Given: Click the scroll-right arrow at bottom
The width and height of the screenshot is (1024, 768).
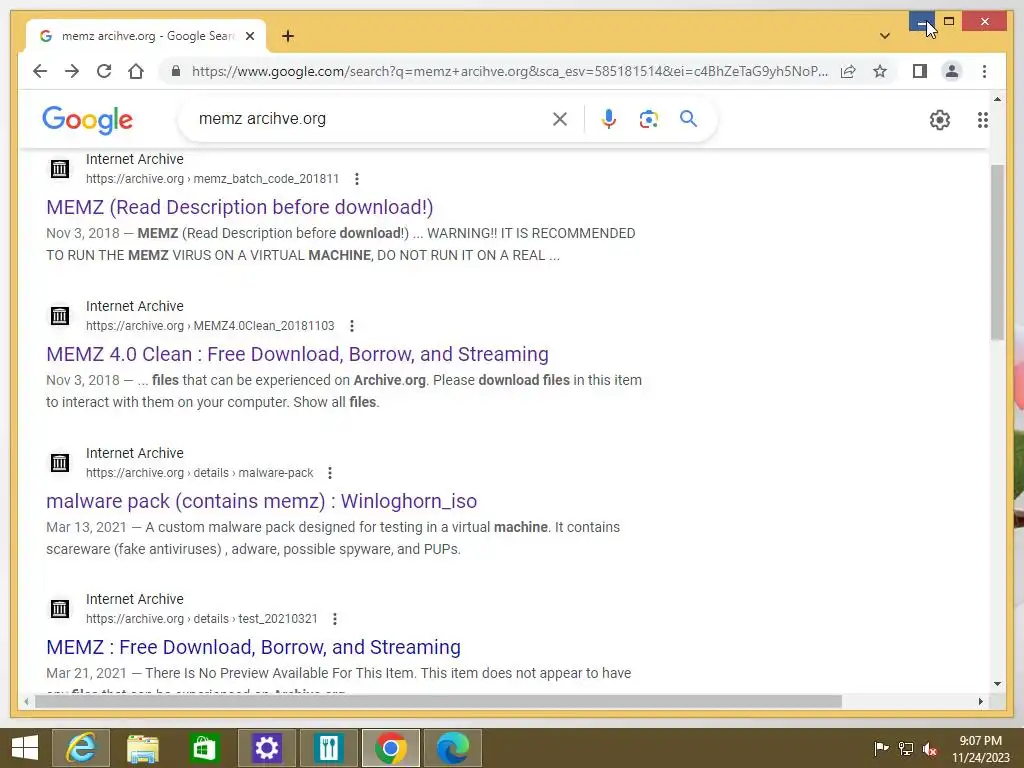Looking at the screenshot, I should [x=980, y=701].
